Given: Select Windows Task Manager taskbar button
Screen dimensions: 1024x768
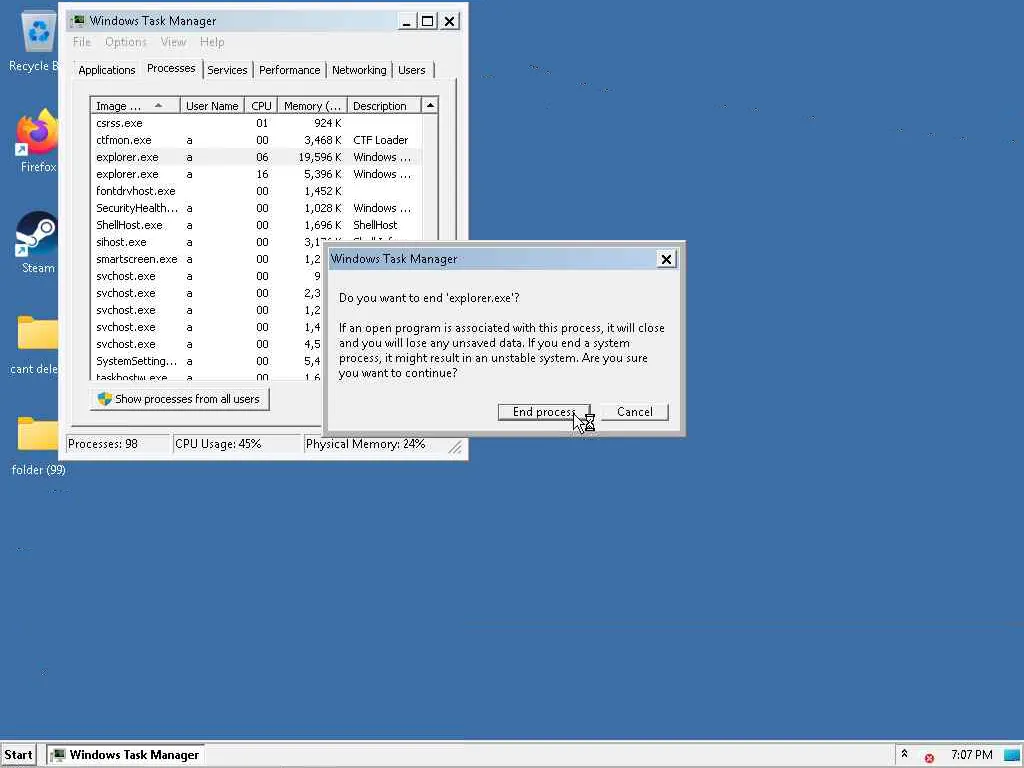Looking at the screenshot, I should click(x=127, y=755).
